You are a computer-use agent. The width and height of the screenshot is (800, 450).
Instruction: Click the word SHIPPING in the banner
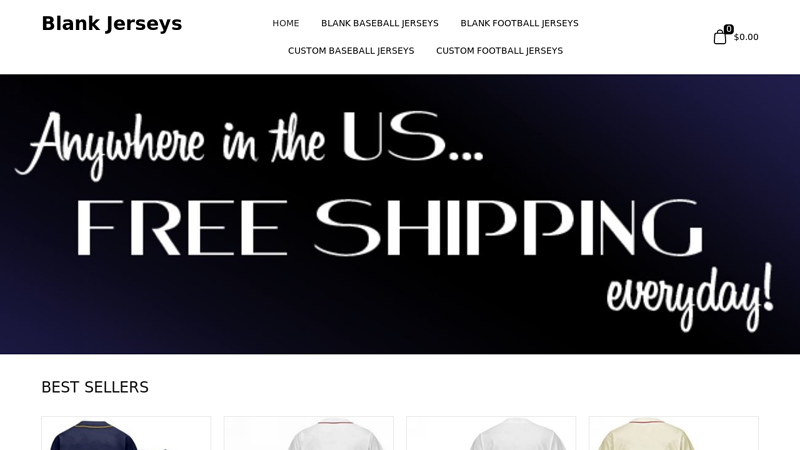click(x=509, y=228)
